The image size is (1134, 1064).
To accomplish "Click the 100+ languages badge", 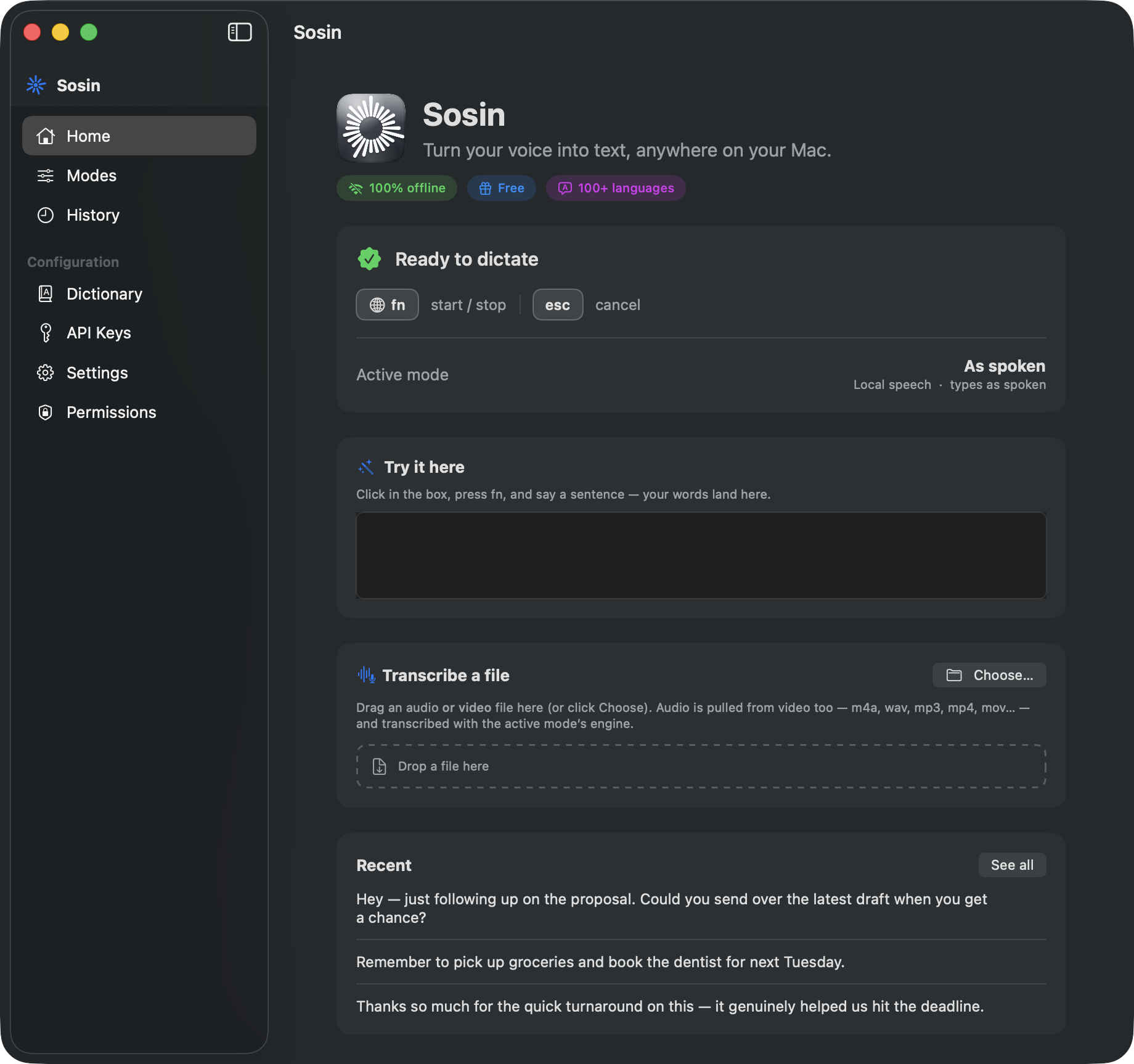I will pyautogui.click(x=616, y=188).
